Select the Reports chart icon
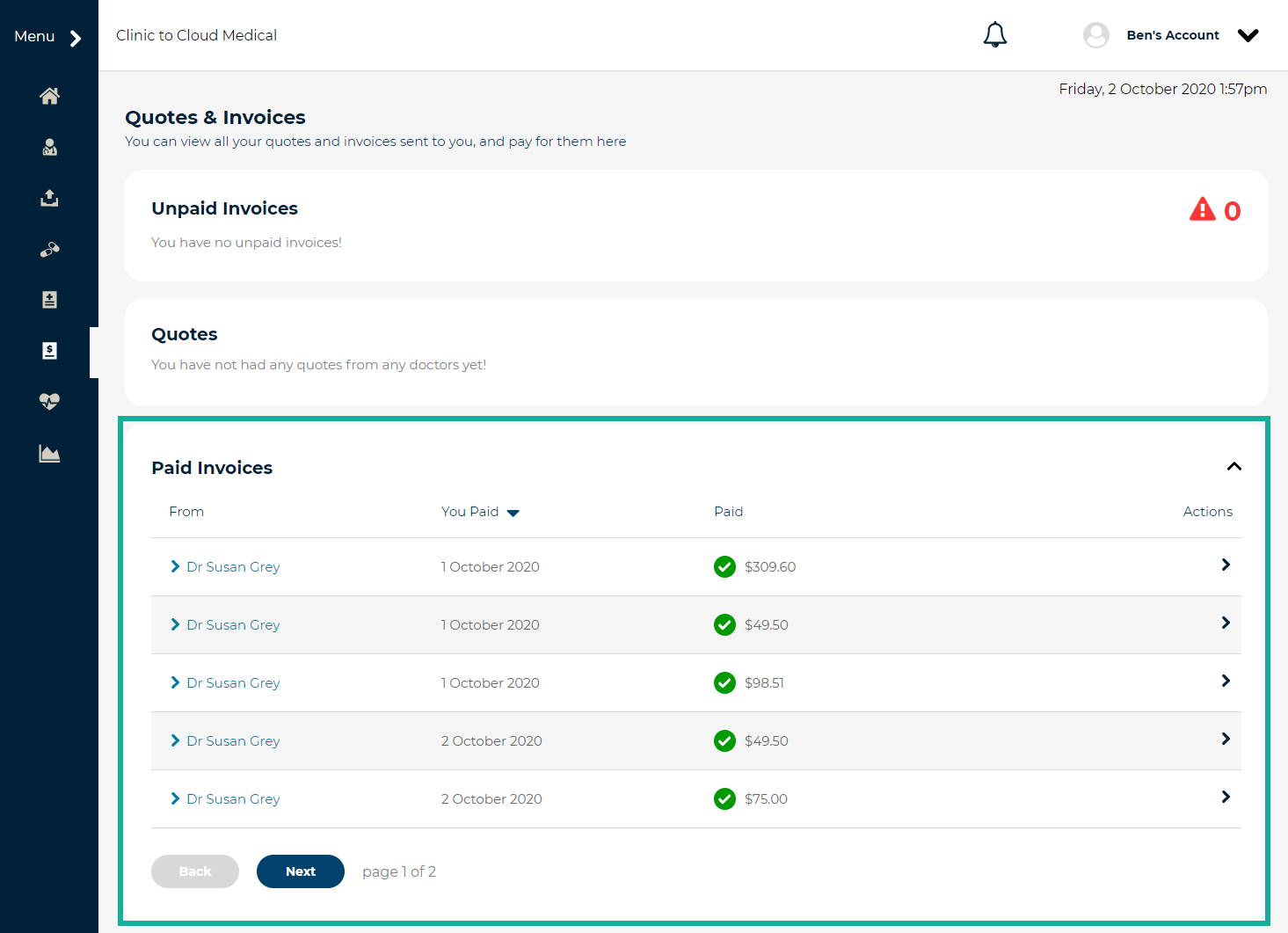Viewport: 1288px width, 933px height. pyautogui.click(x=49, y=454)
